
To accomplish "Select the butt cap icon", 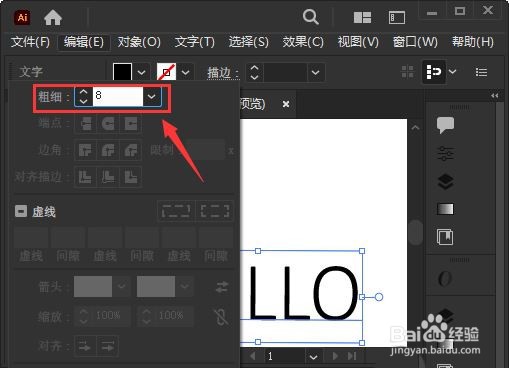I will [x=86, y=124].
